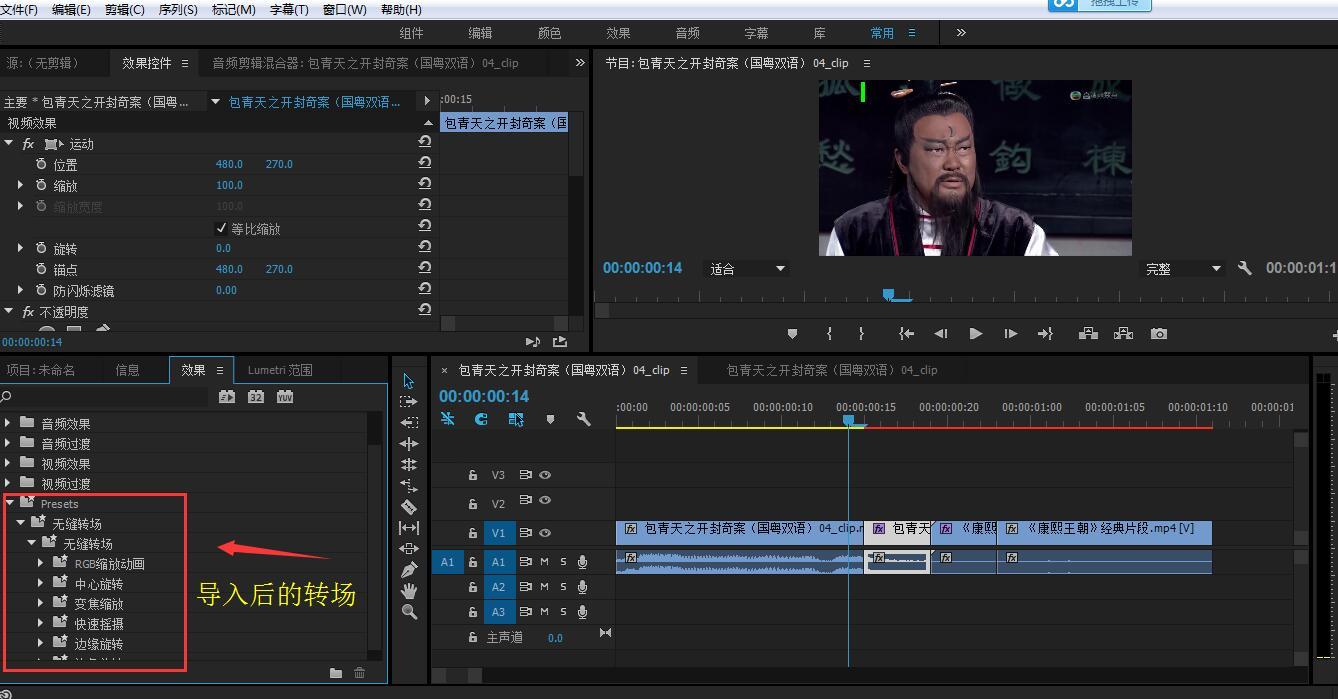Screen dimensions: 1338x699
Task: Switch to 信息 panel tab
Action: (127, 370)
